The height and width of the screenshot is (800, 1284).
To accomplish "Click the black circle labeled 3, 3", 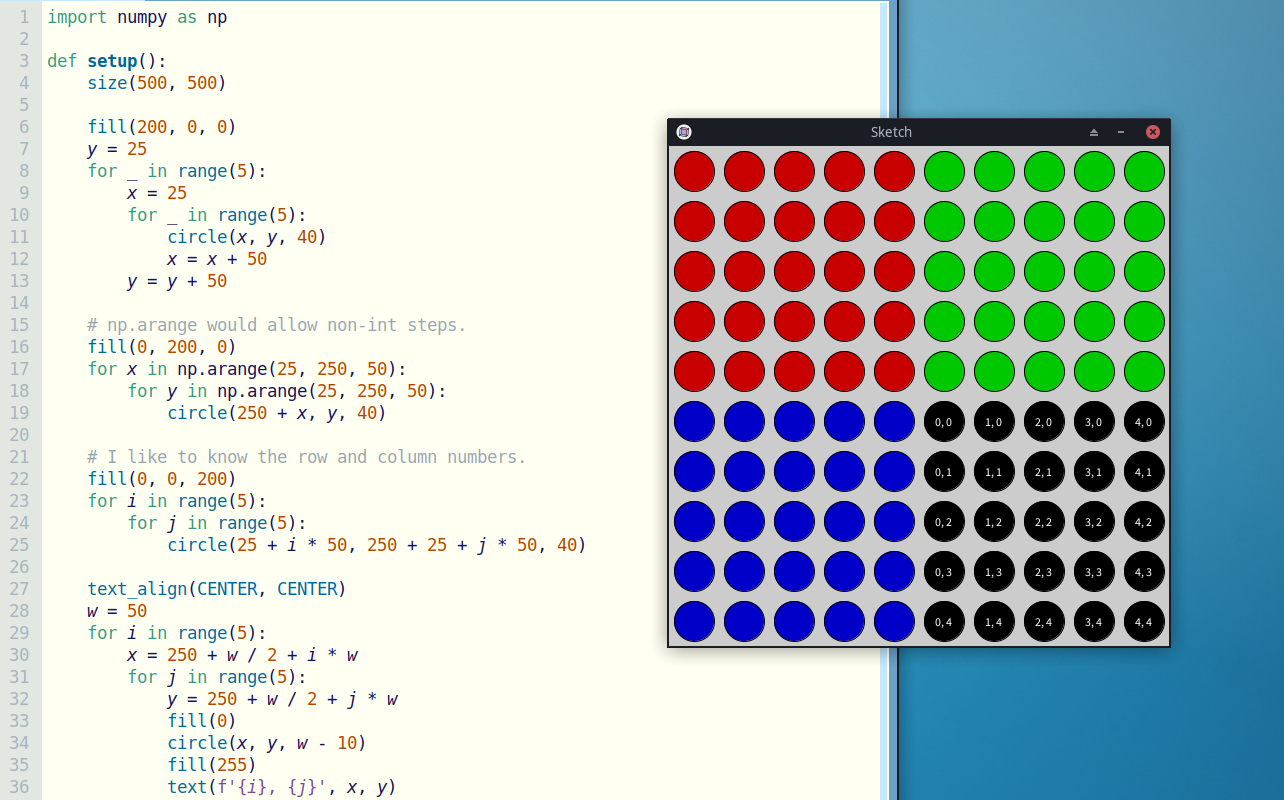I will (1094, 572).
